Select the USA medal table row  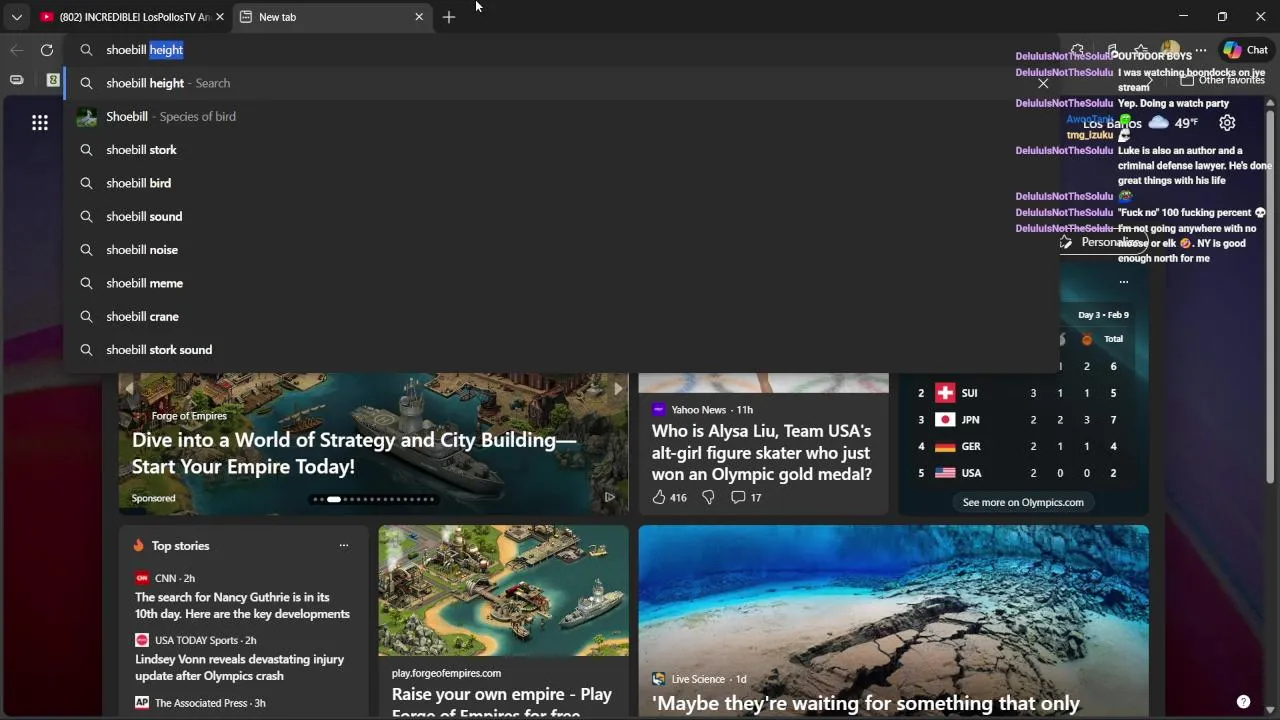point(1023,473)
